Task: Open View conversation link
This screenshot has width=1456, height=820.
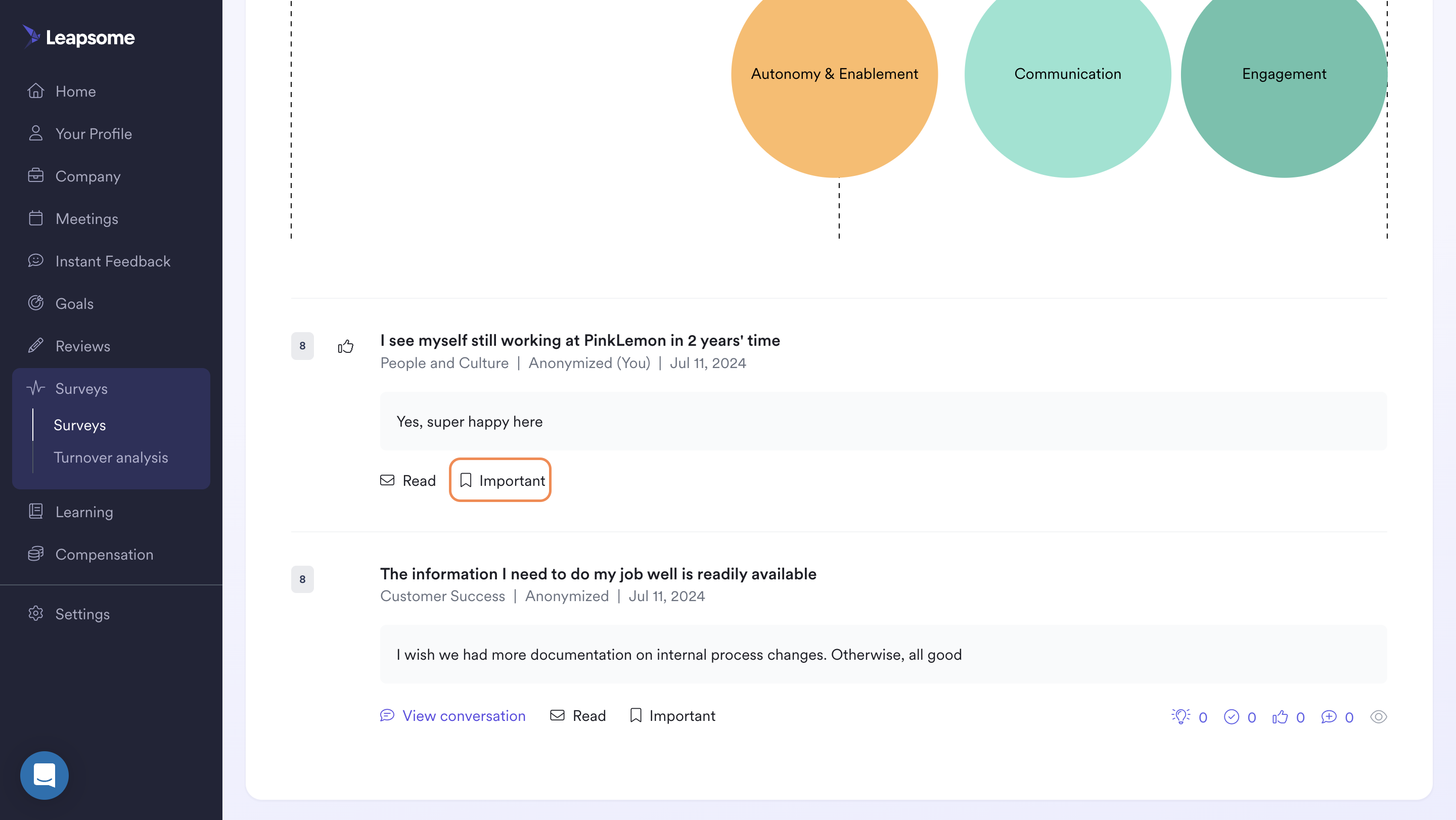Action: click(x=453, y=715)
